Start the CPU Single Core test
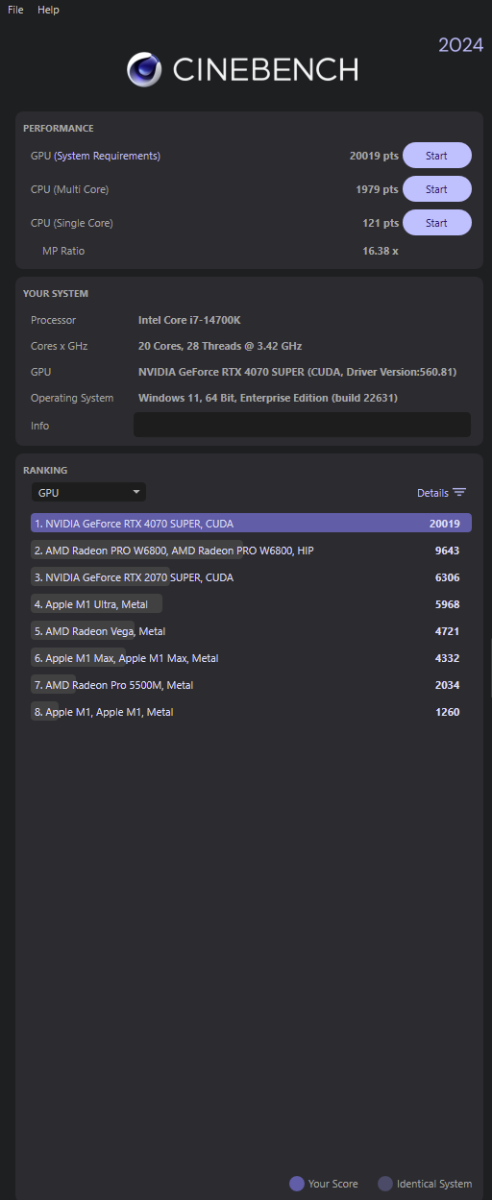The image size is (492, 1200). point(437,223)
